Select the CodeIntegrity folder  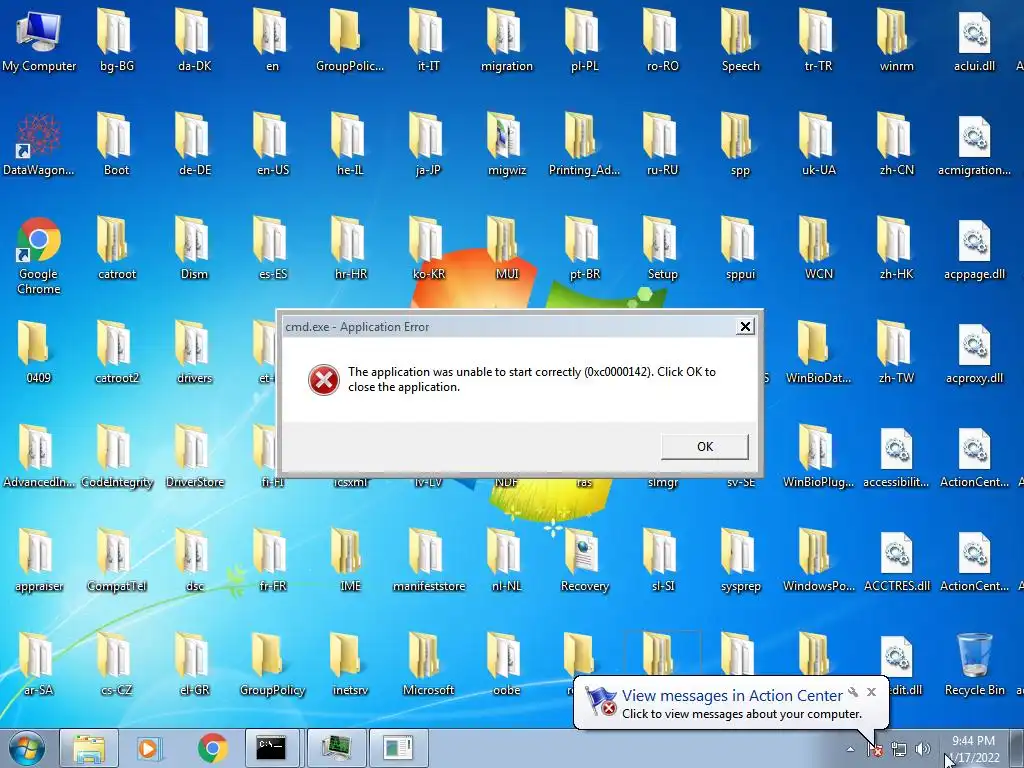click(x=116, y=456)
